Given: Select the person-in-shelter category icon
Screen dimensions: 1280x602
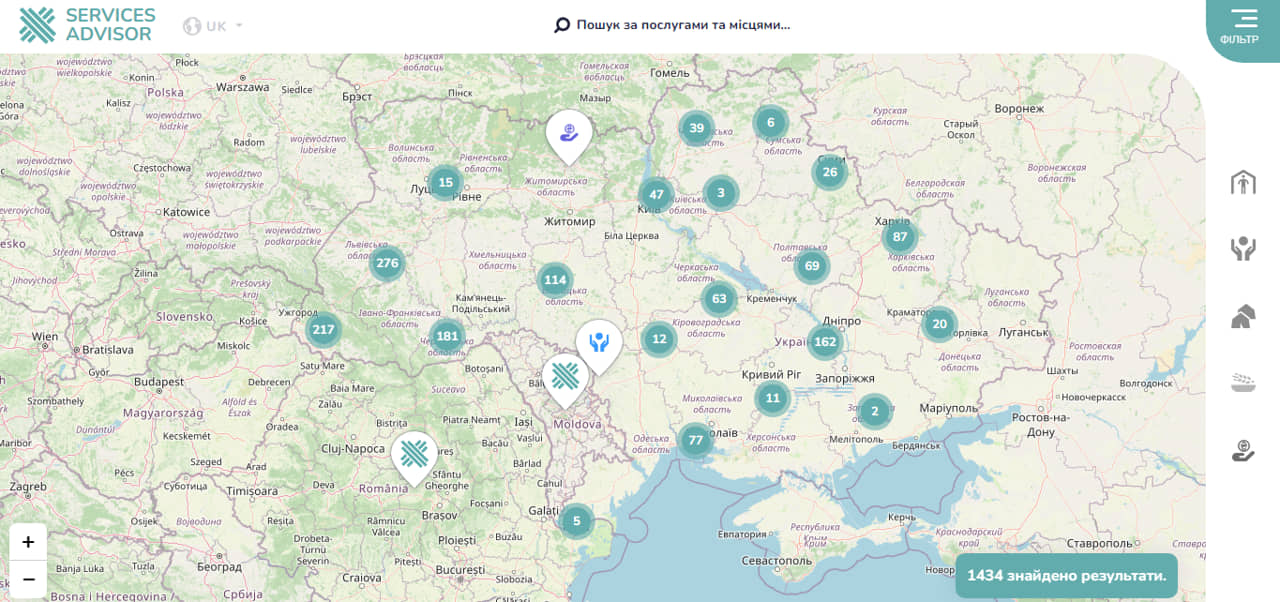Looking at the screenshot, I should coord(1243,183).
